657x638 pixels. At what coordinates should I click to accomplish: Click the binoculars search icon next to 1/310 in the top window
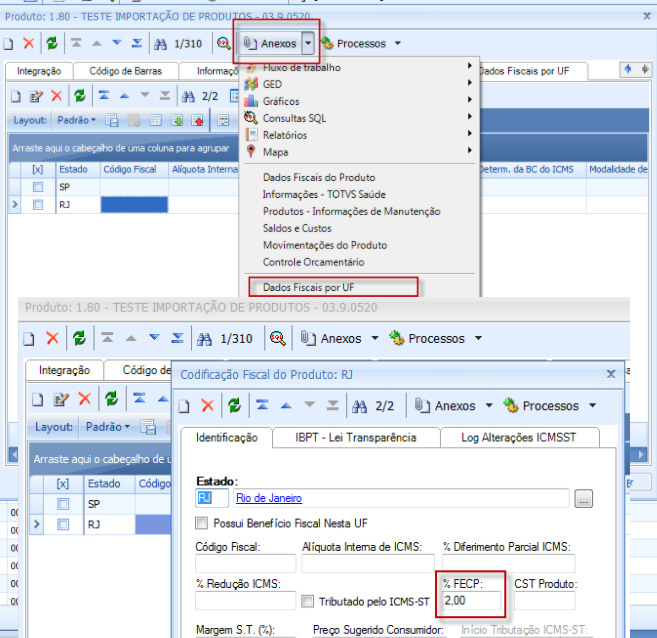(160, 44)
